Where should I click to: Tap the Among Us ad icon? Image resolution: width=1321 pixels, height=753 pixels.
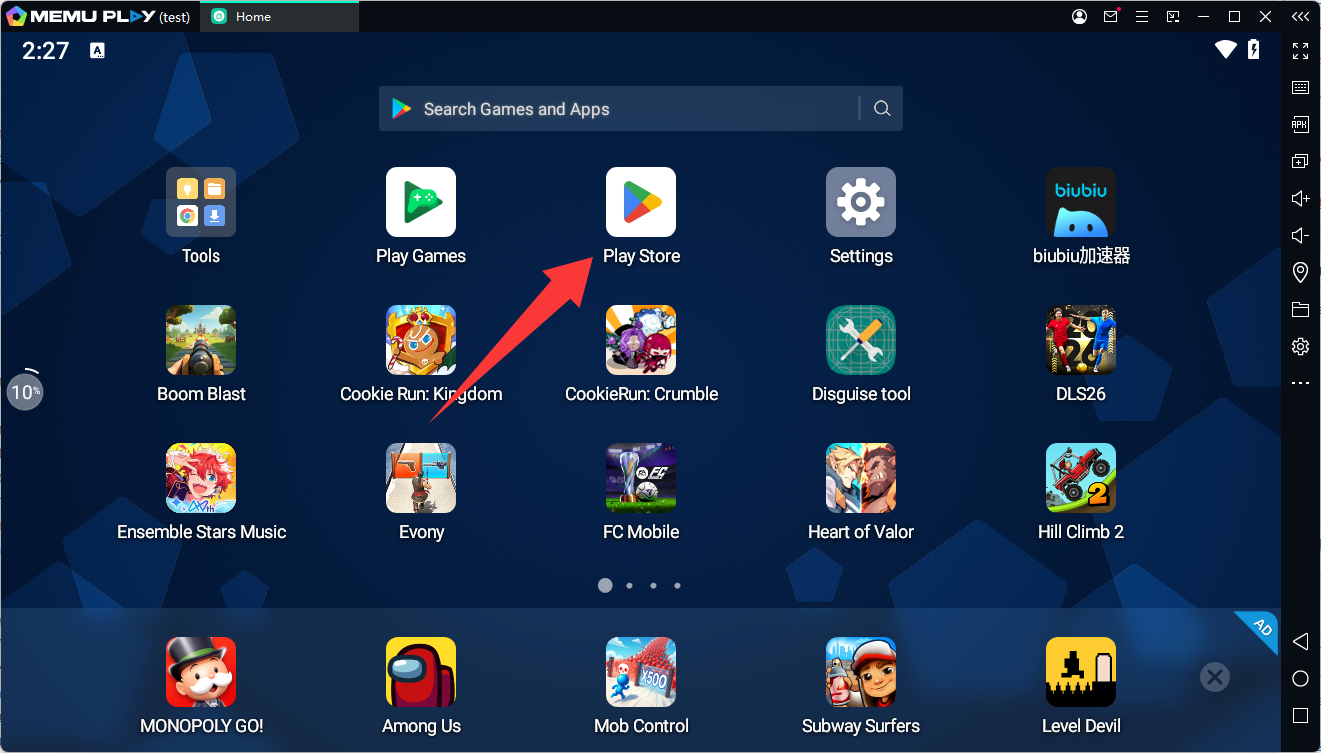click(421, 672)
